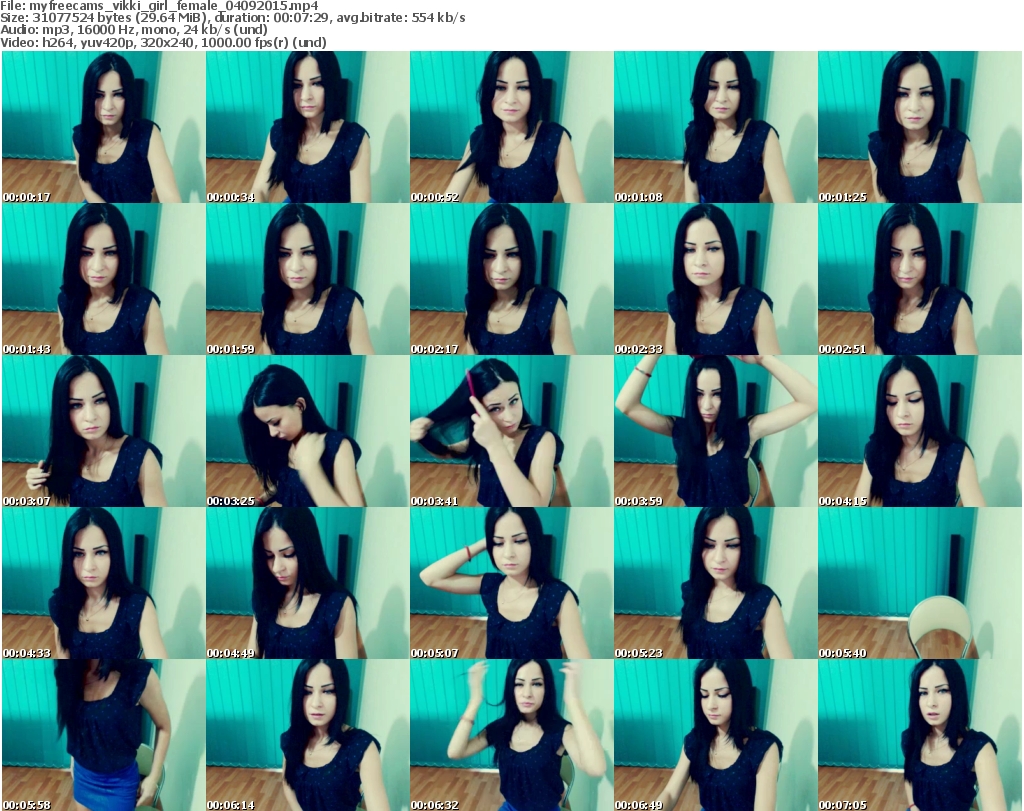Image resolution: width=1024 pixels, height=811 pixels.
Task: Click the file name myfreecams_vikki_girl_female_04092015.mp4
Action: [x=174, y=6]
